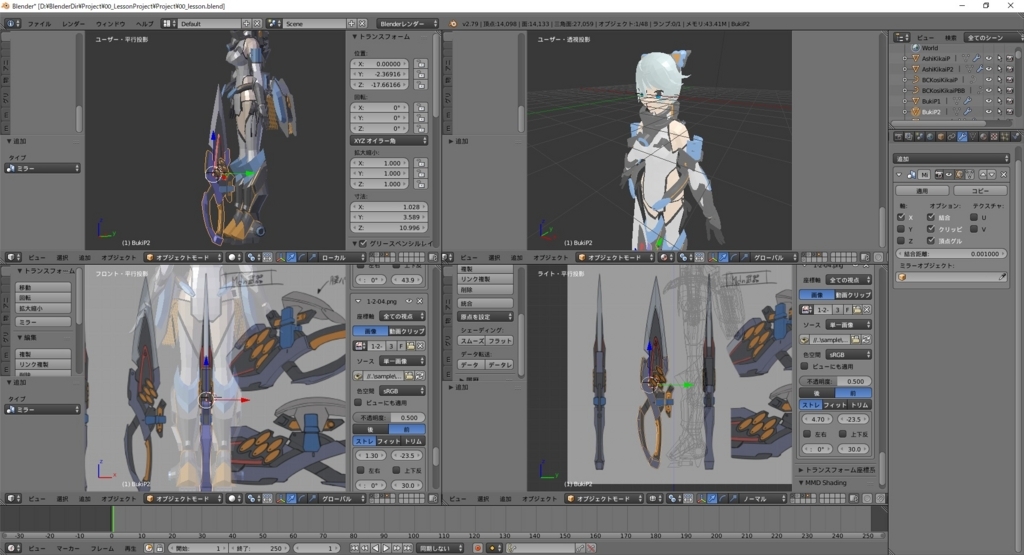The height and width of the screenshot is (555, 1024).
Task: Open the ヘルプ (Help) menu
Action: 144,24
